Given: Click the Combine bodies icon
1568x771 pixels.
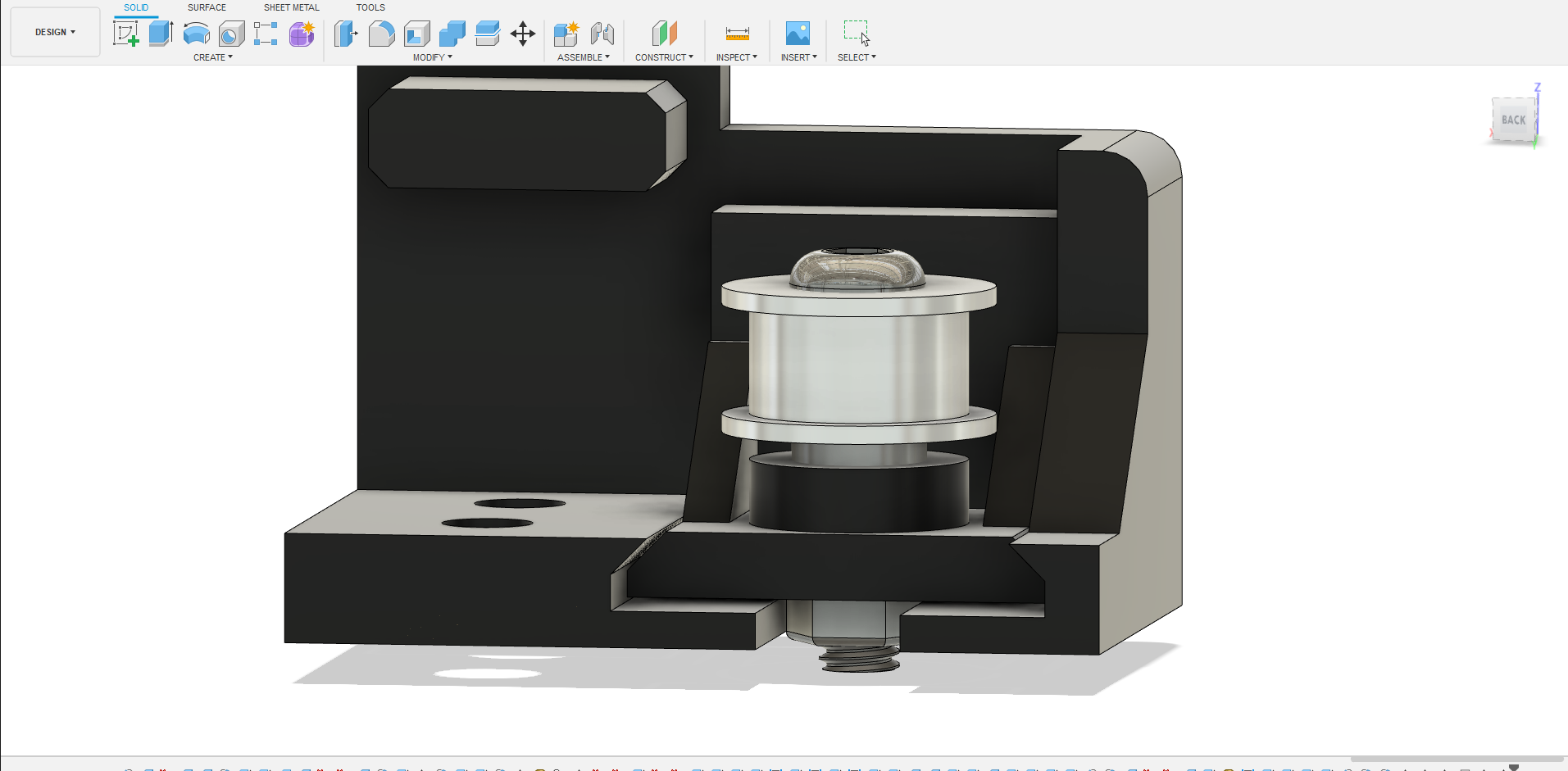Looking at the screenshot, I should (x=452, y=34).
